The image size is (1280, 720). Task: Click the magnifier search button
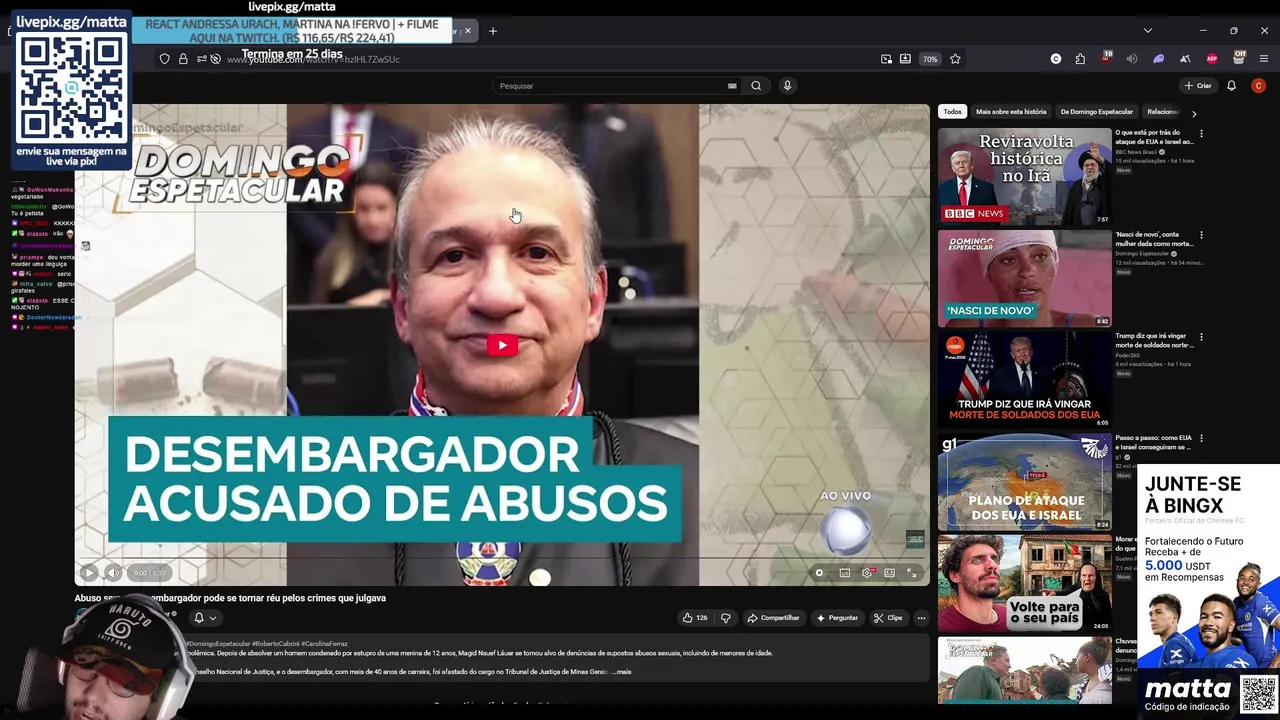point(756,86)
